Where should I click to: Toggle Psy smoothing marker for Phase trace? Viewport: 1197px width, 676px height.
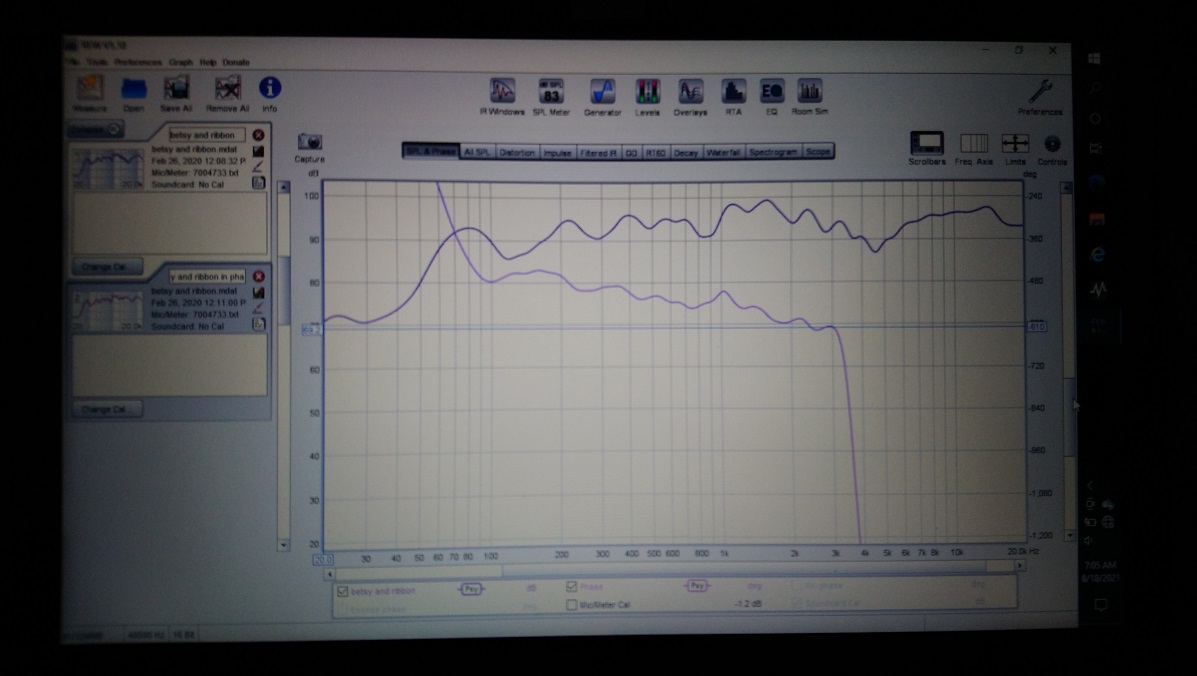696,586
